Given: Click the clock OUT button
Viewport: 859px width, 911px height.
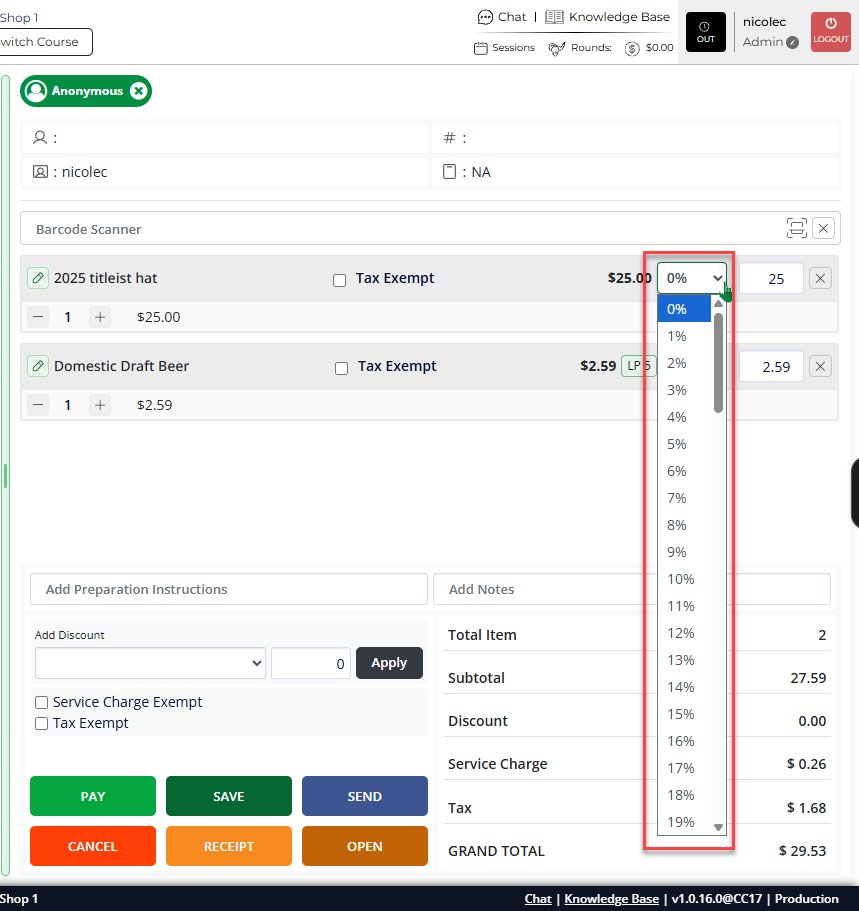Looking at the screenshot, I should pos(705,32).
